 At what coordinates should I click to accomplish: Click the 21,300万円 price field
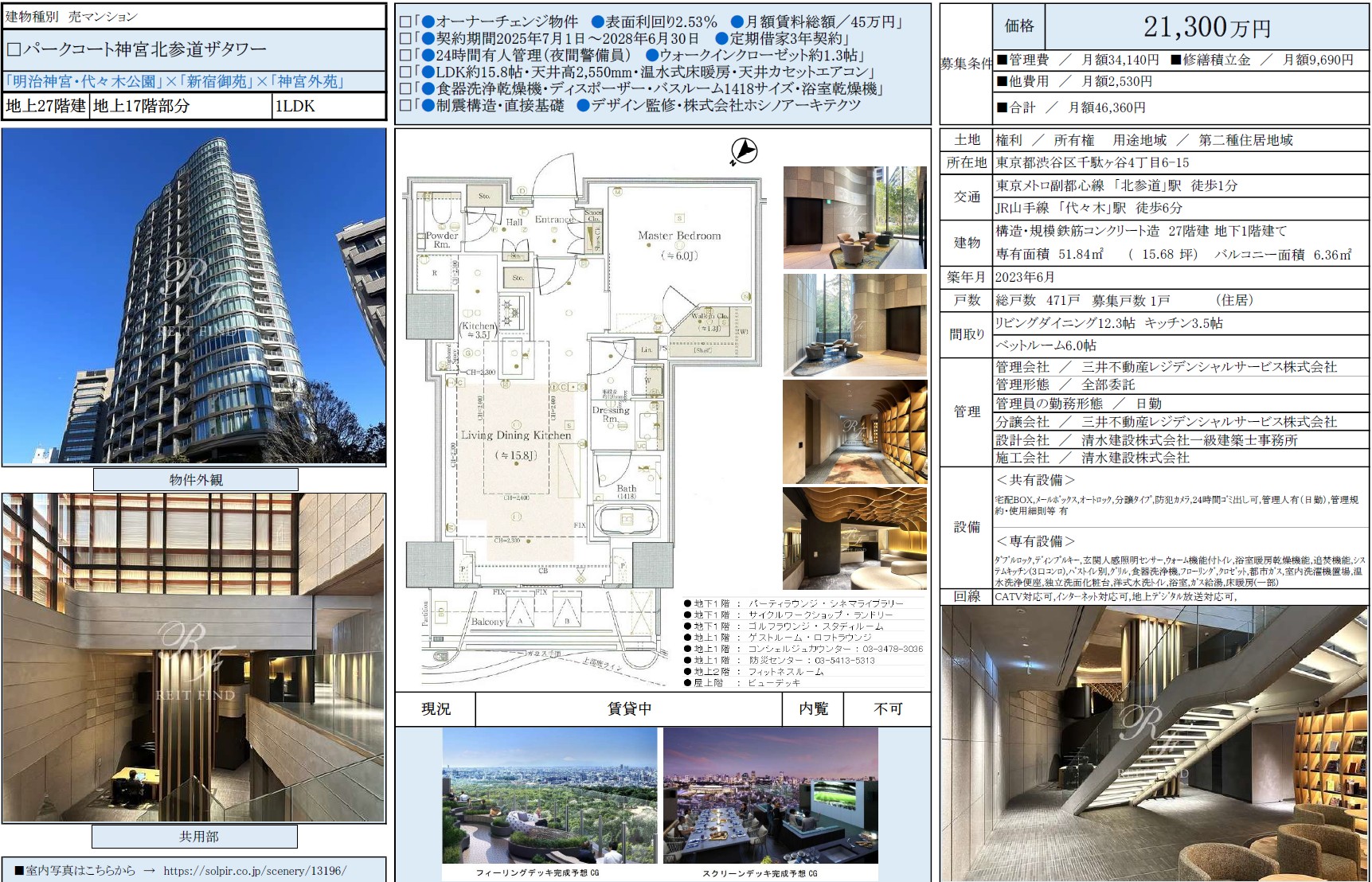(x=1206, y=27)
